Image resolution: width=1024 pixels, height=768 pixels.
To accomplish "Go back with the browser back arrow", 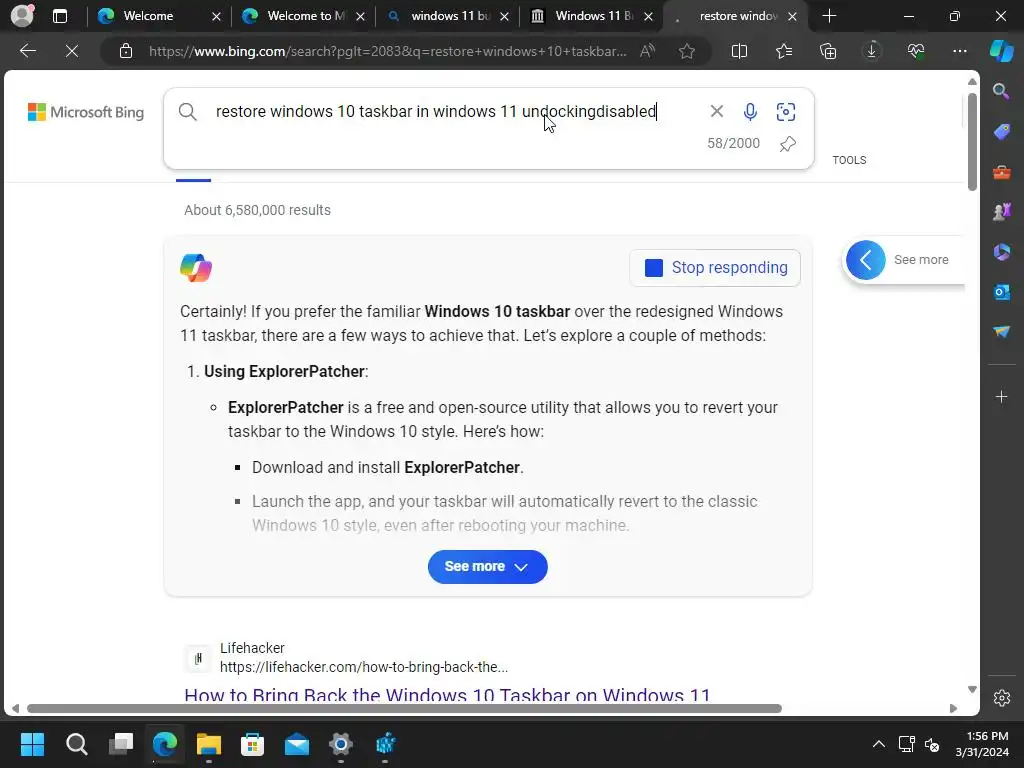I will click(27, 51).
